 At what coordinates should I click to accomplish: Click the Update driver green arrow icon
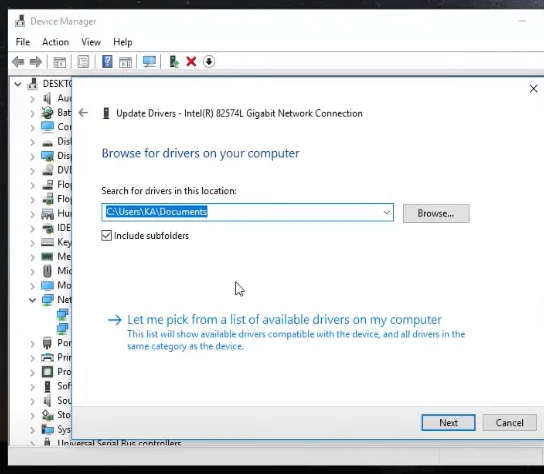173,62
